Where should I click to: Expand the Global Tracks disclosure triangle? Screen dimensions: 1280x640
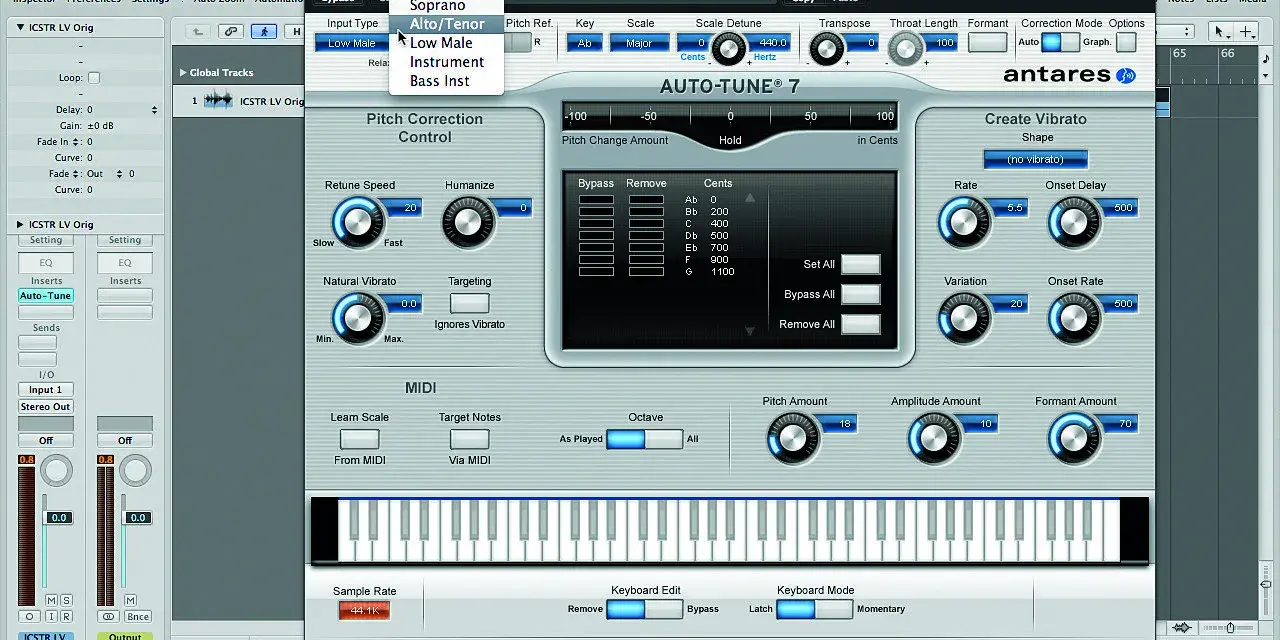[x=183, y=73]
